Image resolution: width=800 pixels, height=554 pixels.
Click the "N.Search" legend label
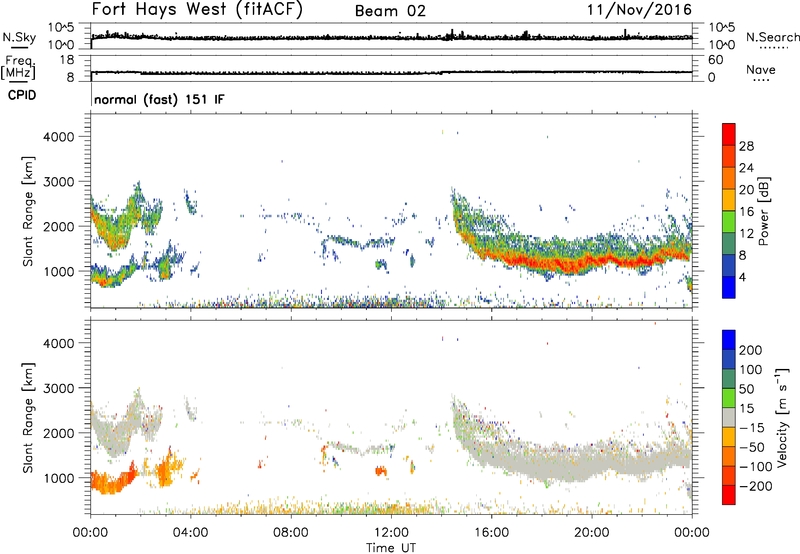tap(772, 37)
